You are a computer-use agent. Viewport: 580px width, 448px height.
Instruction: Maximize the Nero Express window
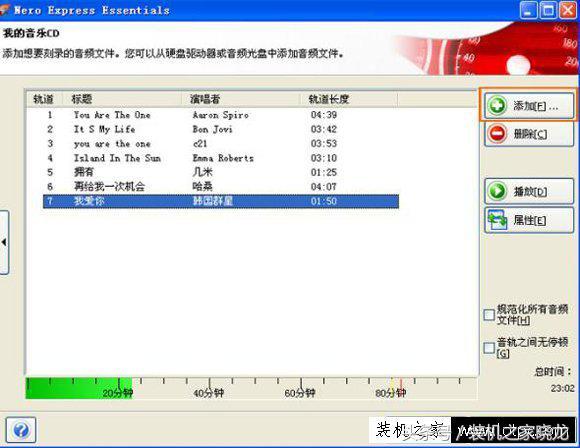[548, 10]
